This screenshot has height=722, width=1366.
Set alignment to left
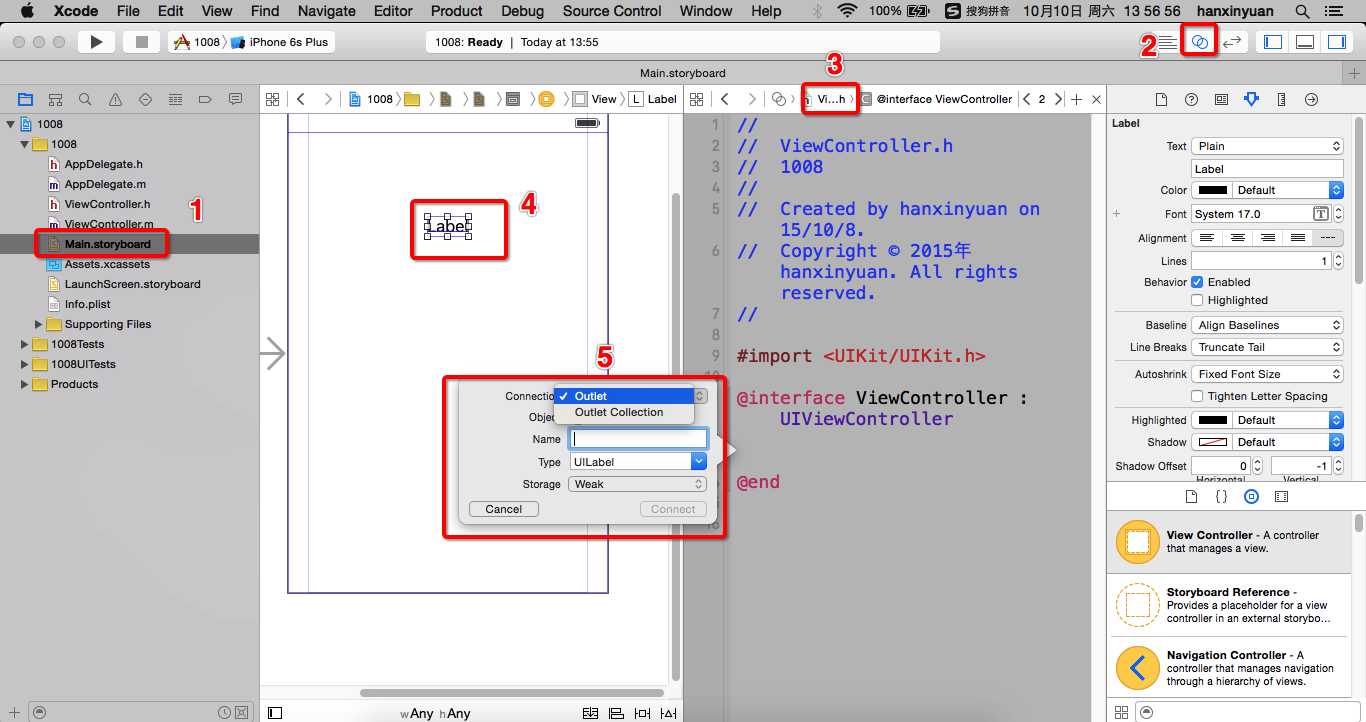click(x=1207, y=238)
